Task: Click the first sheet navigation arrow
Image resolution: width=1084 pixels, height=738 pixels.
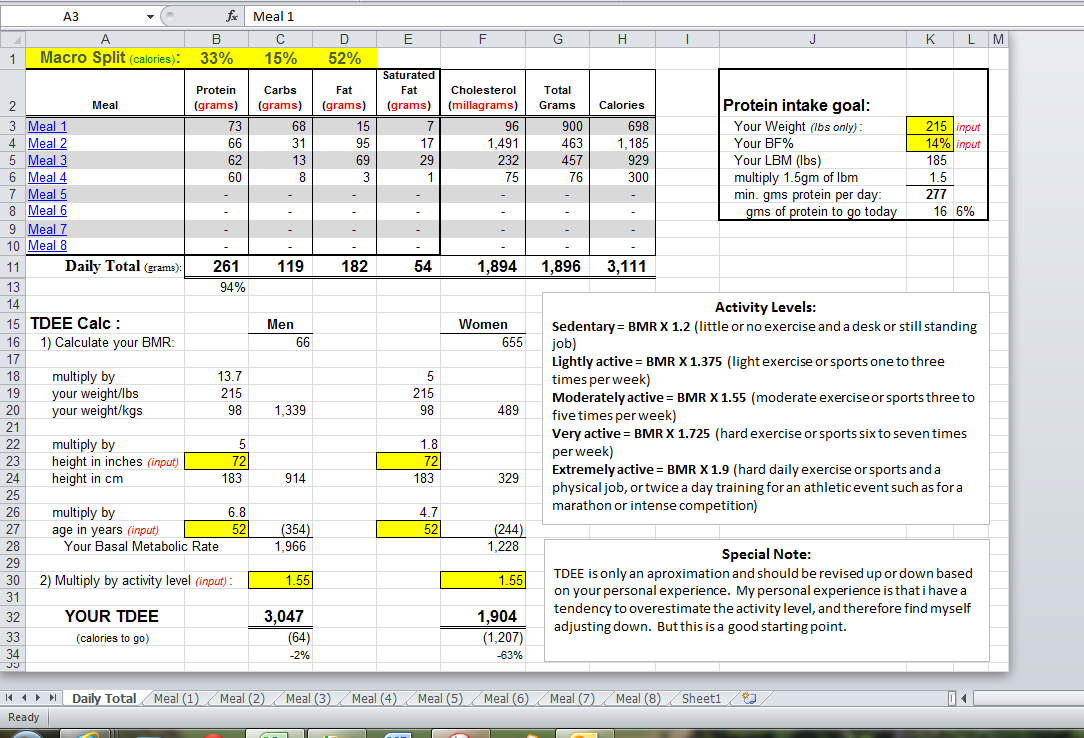Action: [11, 699]
